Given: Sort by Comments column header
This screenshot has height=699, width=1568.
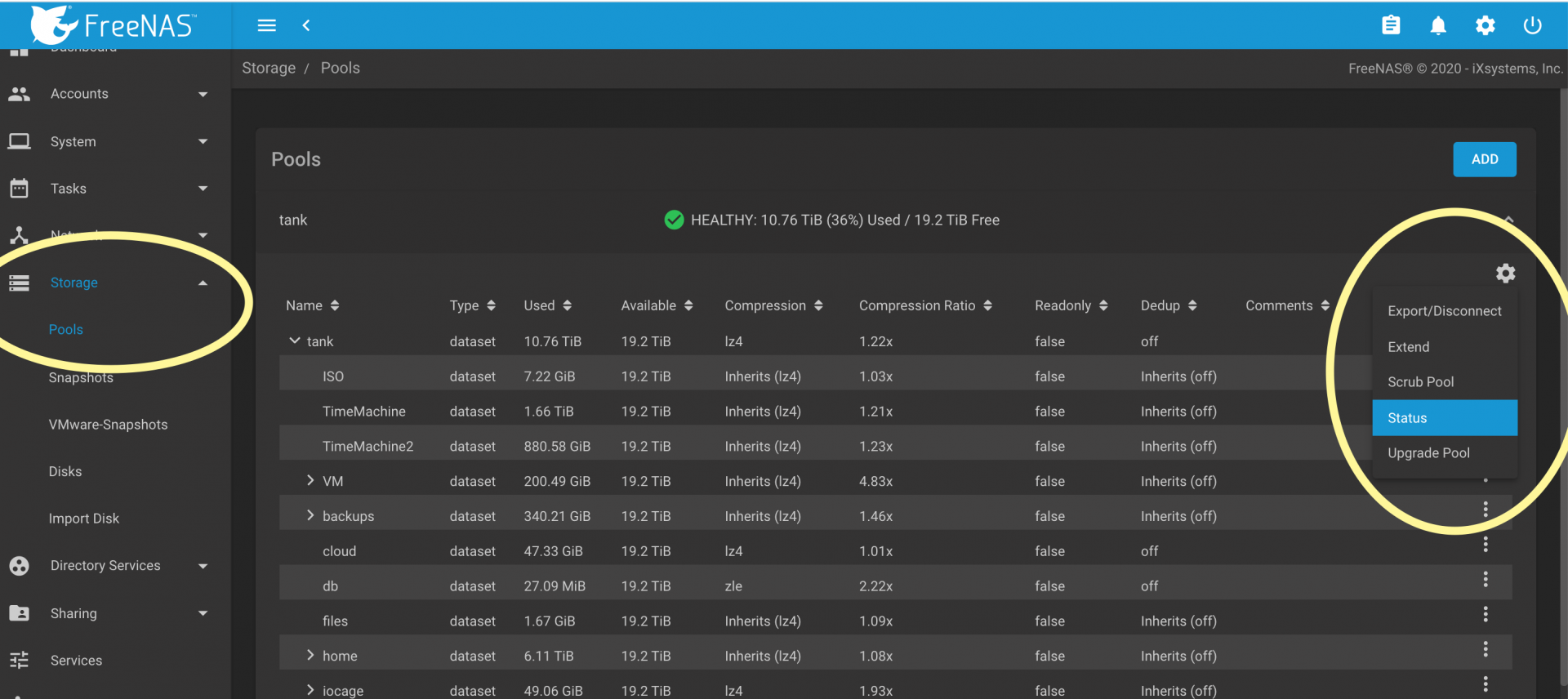Looking at the screenshot, I should pyautogui.click(x=1287, y=305).
